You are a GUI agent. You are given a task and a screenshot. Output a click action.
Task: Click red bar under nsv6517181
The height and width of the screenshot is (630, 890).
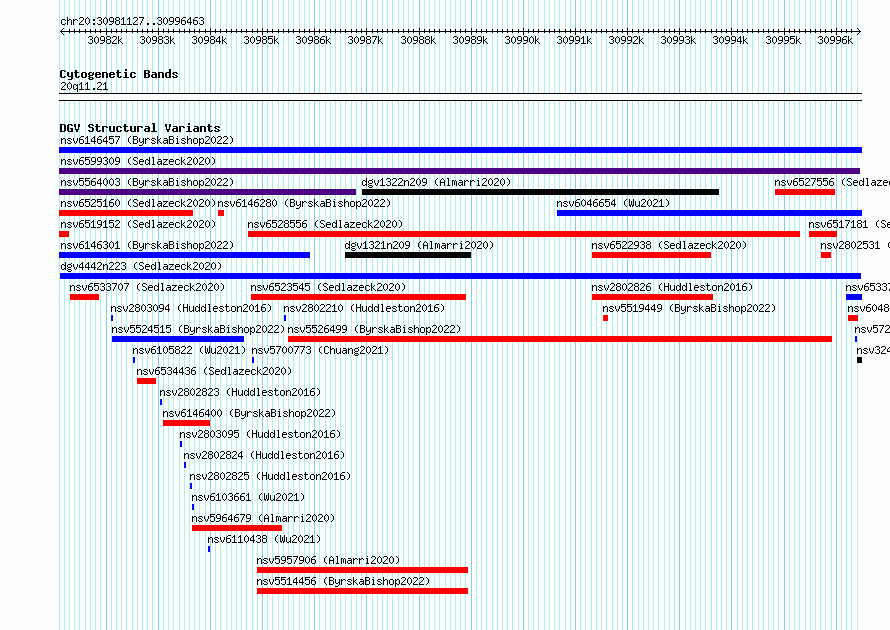(823, 234)
